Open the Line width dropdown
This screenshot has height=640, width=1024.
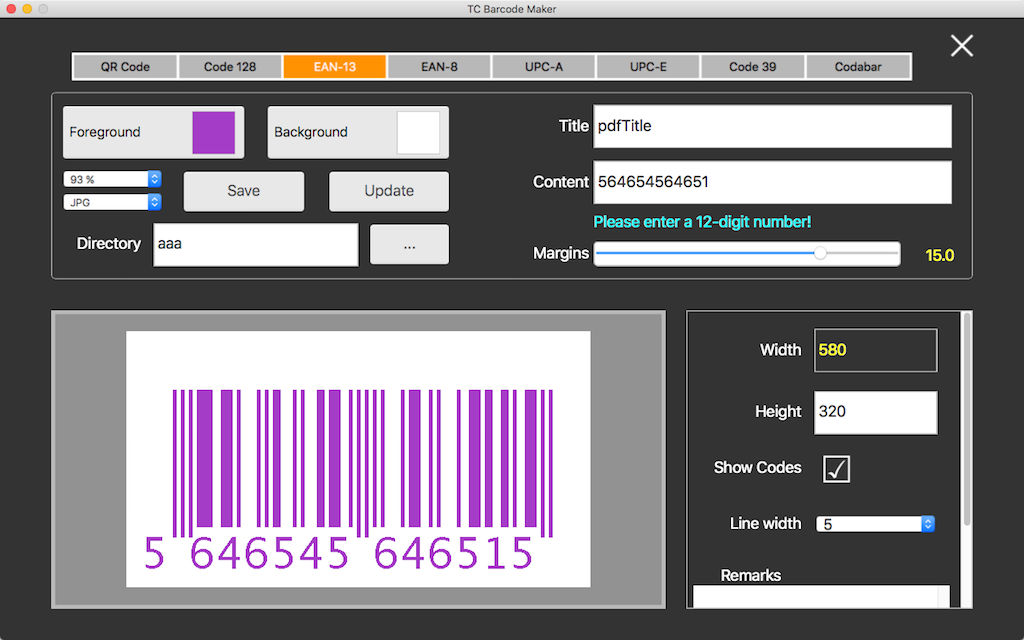[x=875, y=524]
